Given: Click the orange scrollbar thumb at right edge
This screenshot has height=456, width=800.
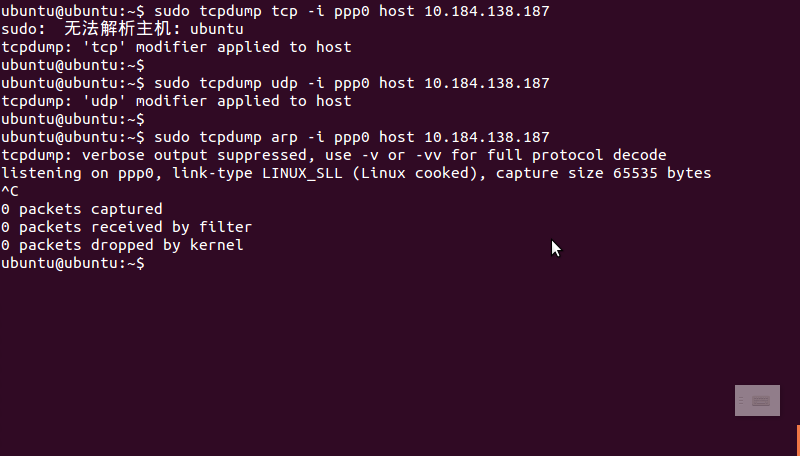Looking at the screenshot, I should [798, 440].
